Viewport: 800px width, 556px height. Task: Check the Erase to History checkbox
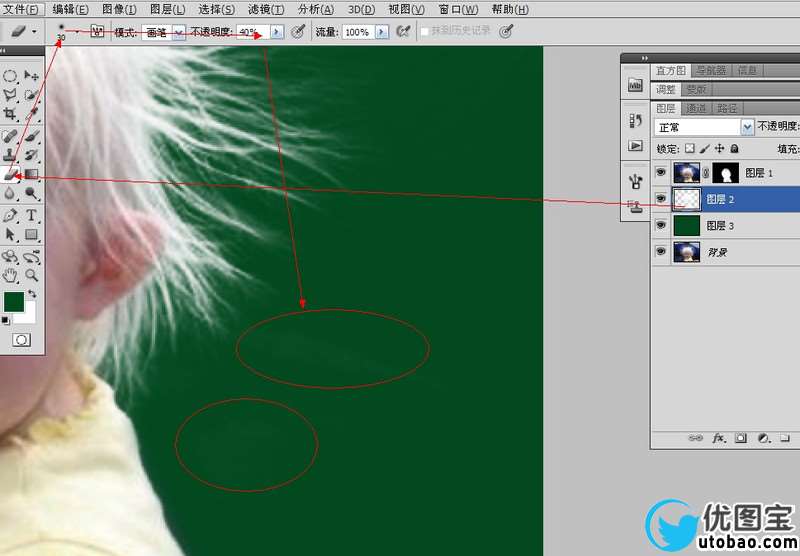424,32
